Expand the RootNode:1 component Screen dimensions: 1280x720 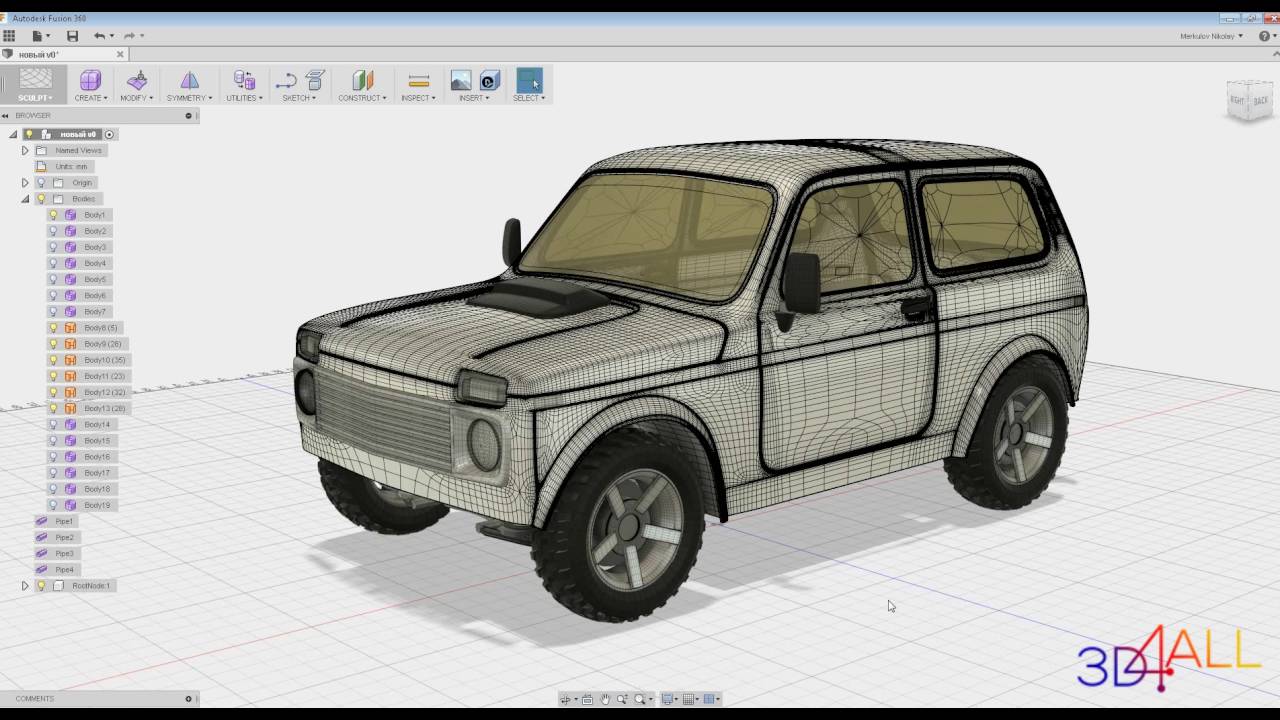click(25, 586)
